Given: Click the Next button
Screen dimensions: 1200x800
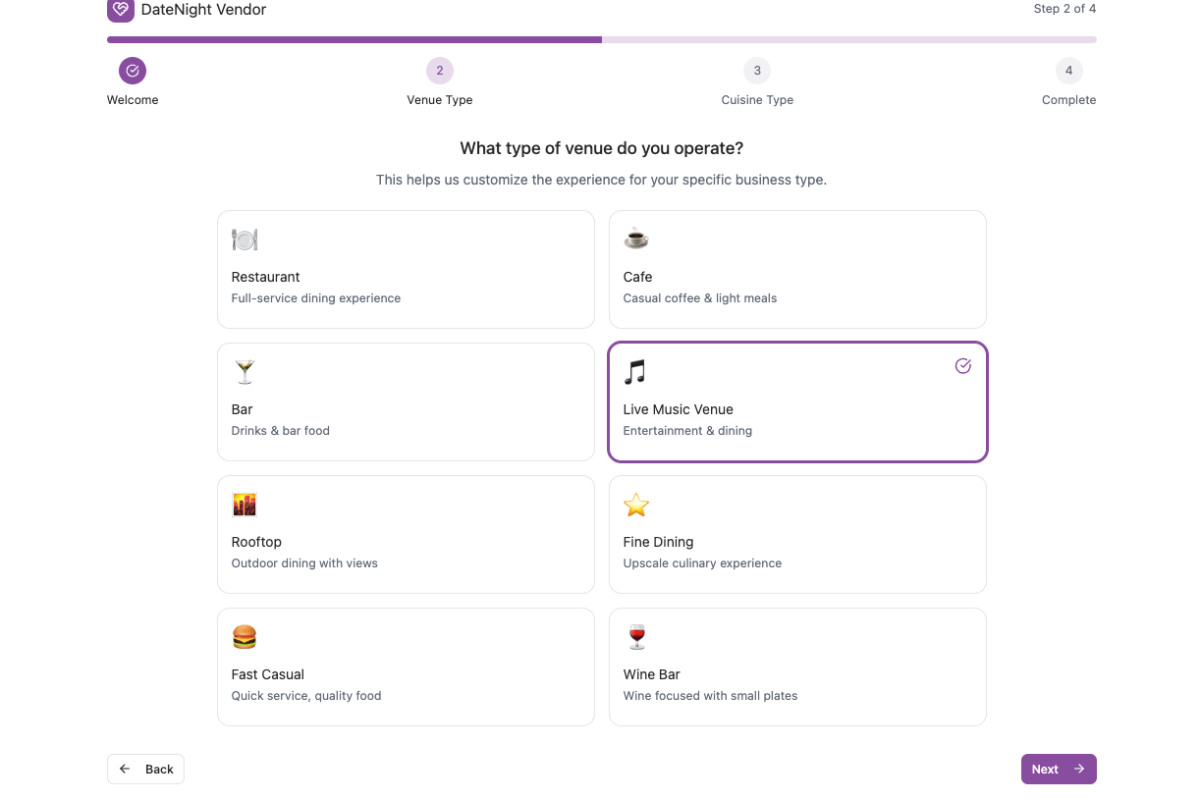Looking at the screenshot, I should [1058, 769].
